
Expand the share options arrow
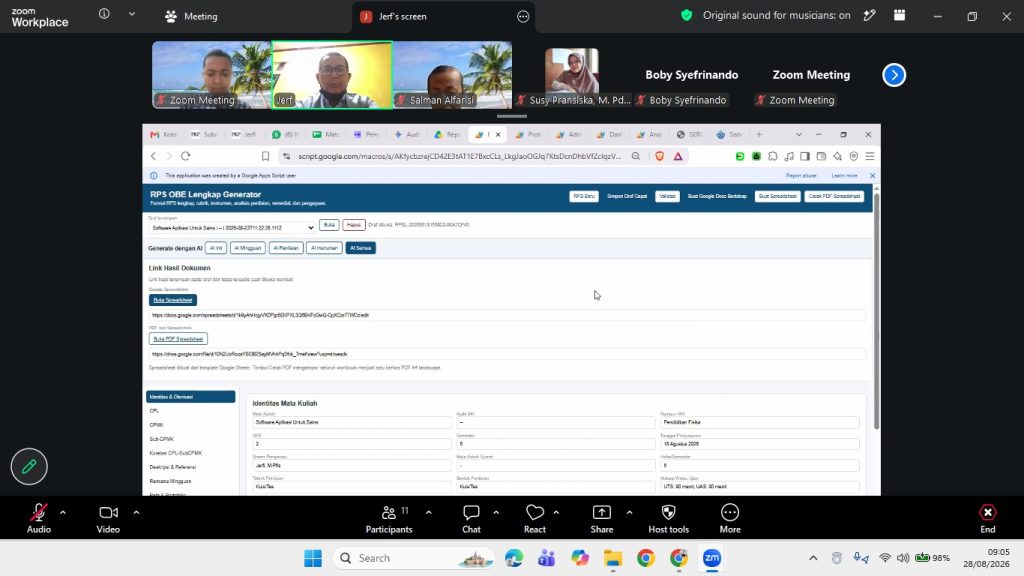tap(630, 513)
